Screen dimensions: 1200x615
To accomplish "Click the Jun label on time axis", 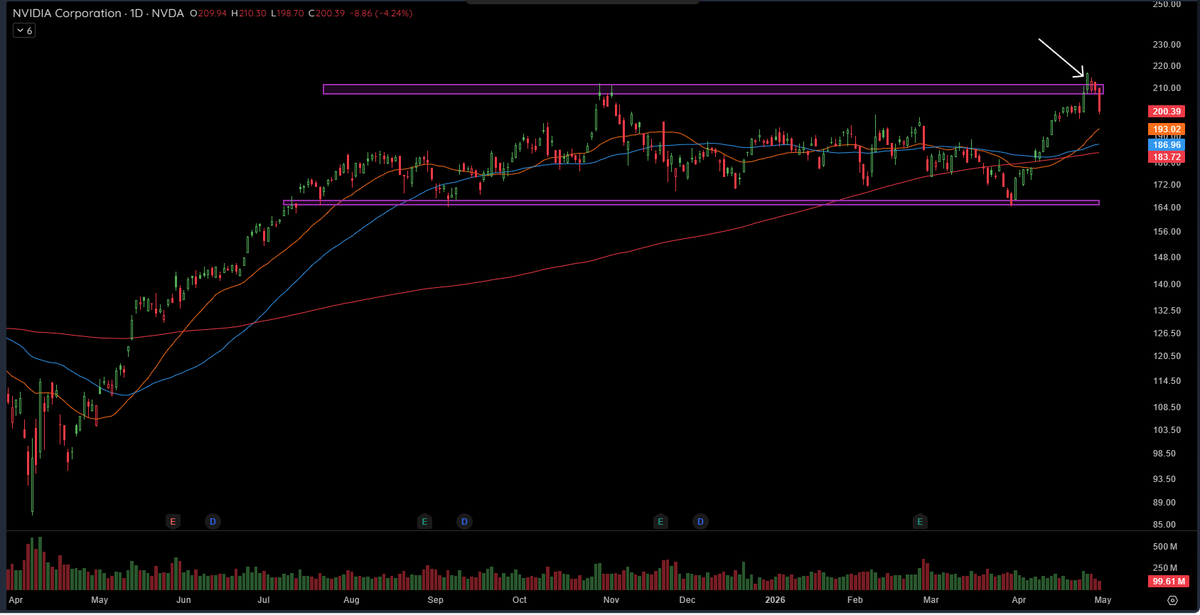I will tap(184, 601).
